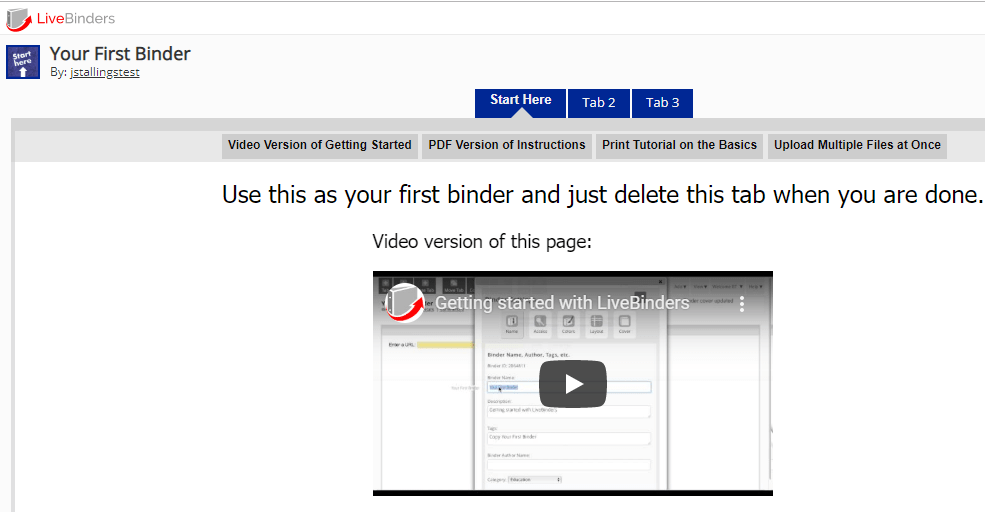Switch to Tab 2

pos(599,103)
